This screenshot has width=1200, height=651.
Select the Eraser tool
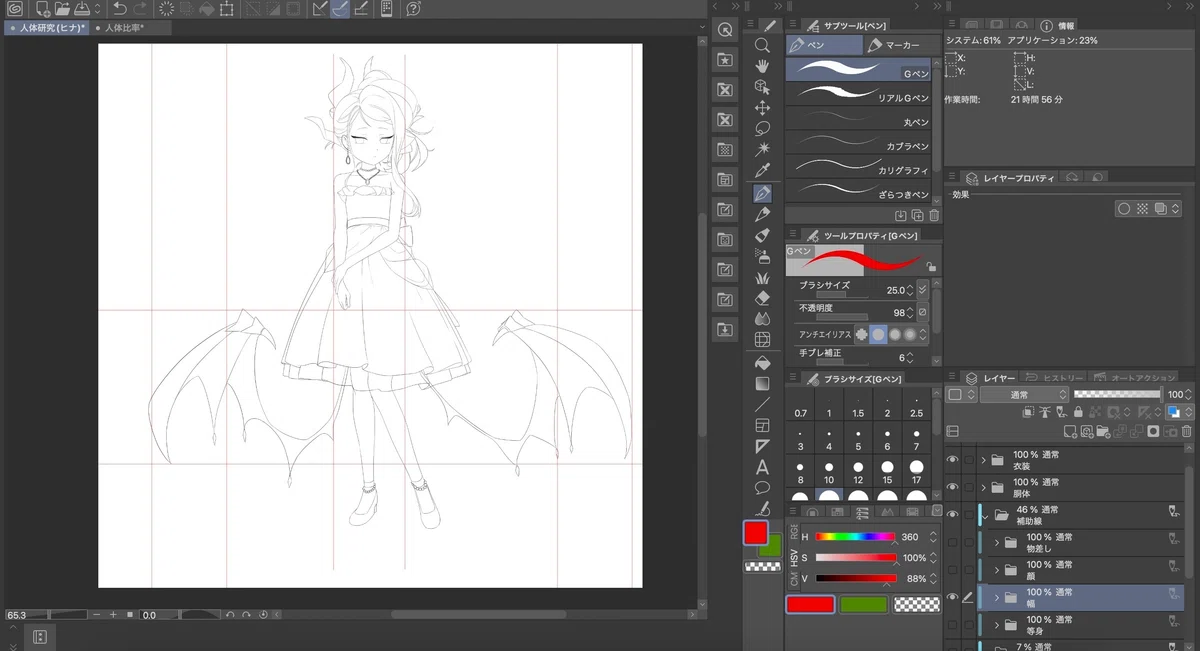(762, 298)
